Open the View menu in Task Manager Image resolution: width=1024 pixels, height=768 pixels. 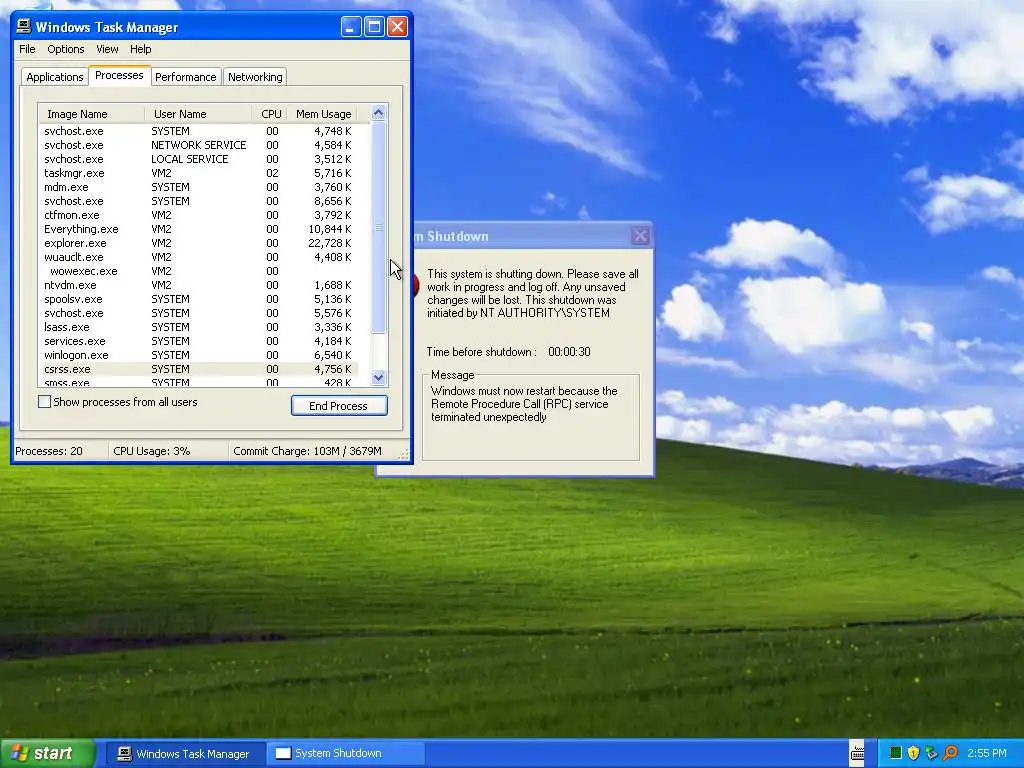[x=107, y=49]
